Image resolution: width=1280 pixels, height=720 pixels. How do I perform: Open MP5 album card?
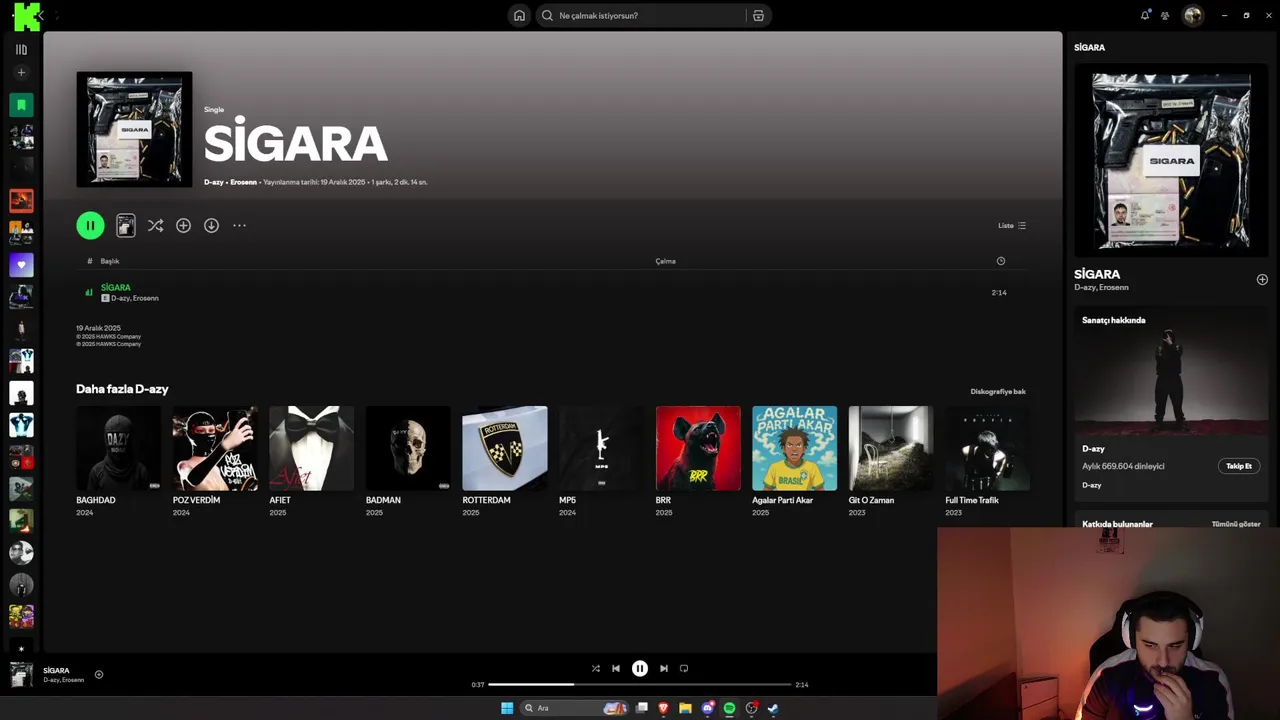coord(601,461)
